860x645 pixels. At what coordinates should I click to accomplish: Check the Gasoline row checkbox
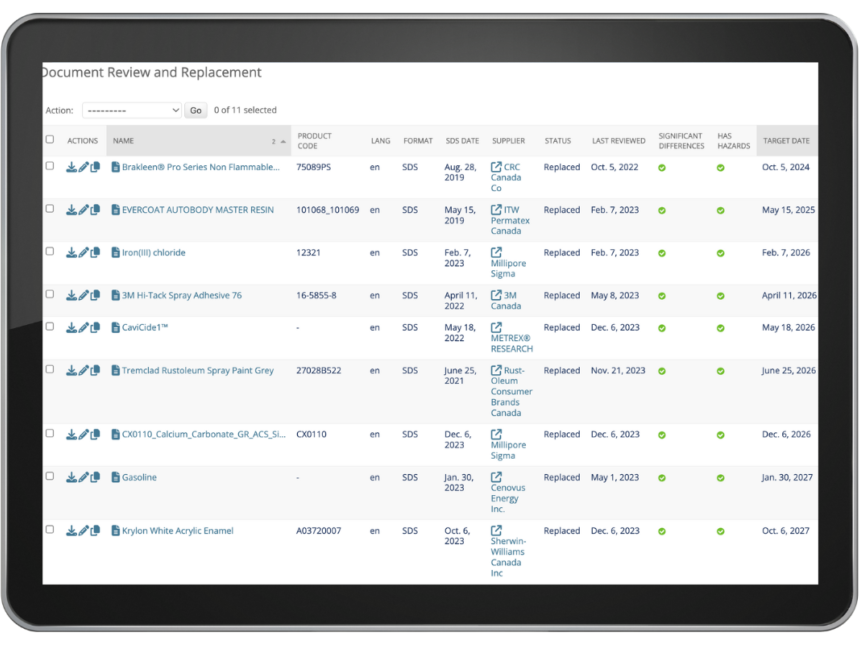[x=50, y=476]
